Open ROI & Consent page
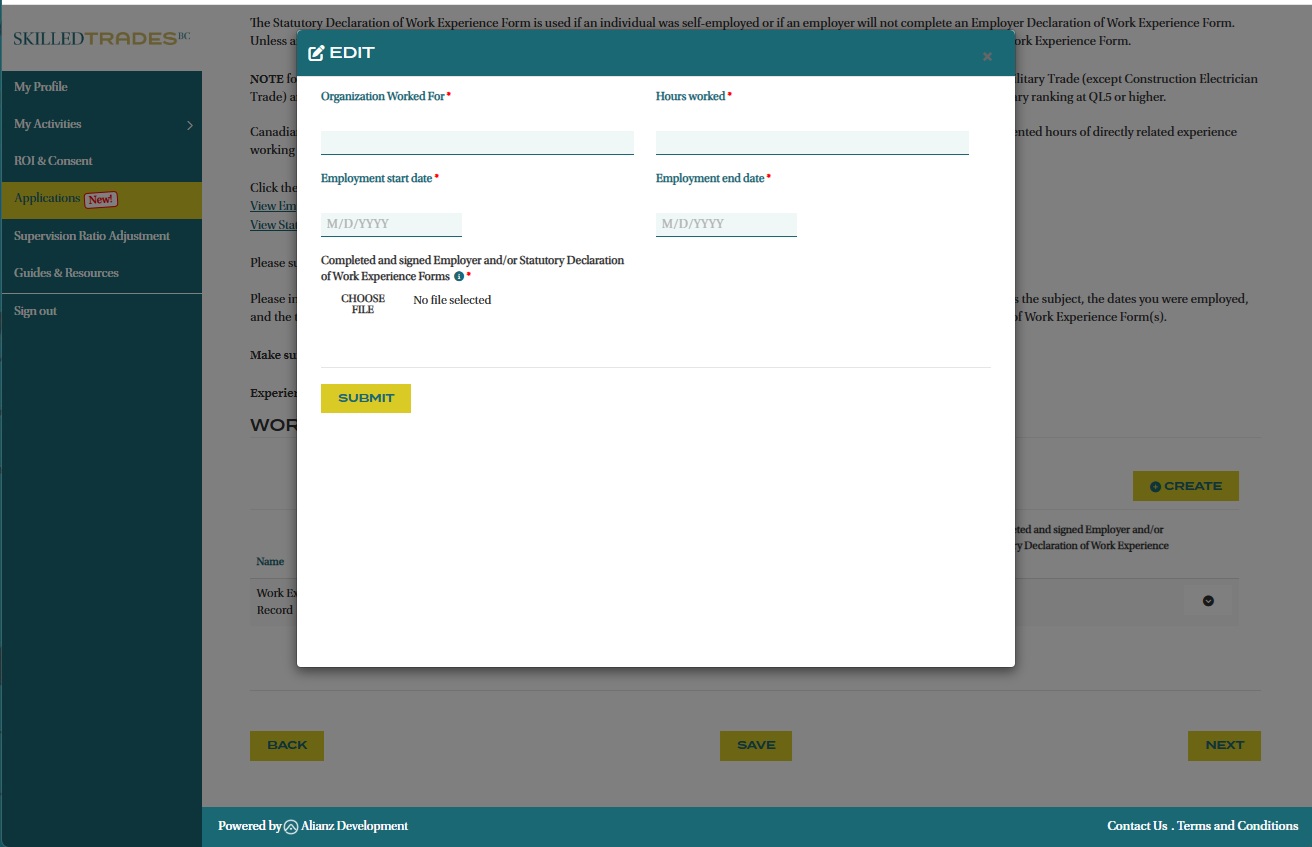 pyautogui.click(x=53, y=161)
